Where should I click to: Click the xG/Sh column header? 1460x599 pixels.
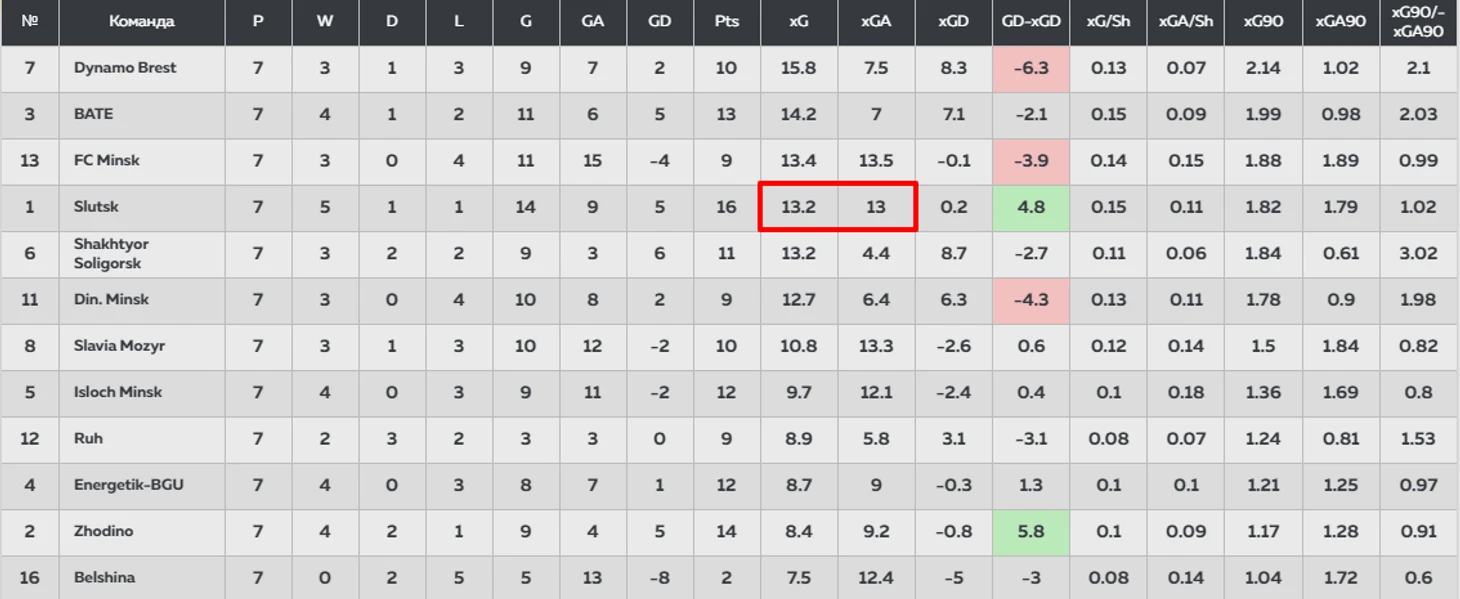[1108, 21]
